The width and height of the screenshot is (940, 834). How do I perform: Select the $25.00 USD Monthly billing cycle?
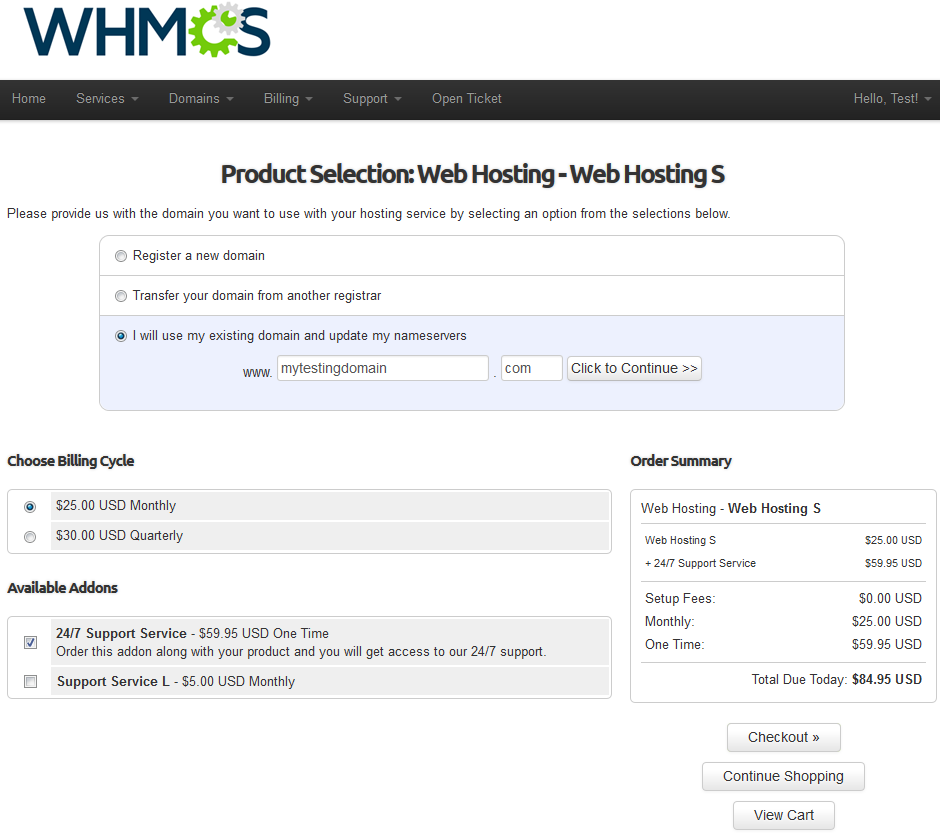coord(30,507)
